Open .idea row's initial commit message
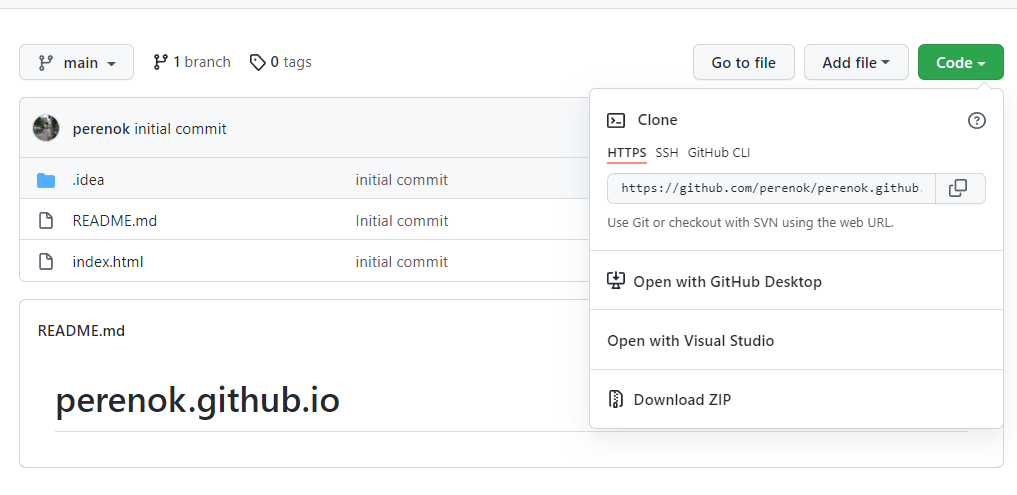1017x495 pixels. [401, 180]
